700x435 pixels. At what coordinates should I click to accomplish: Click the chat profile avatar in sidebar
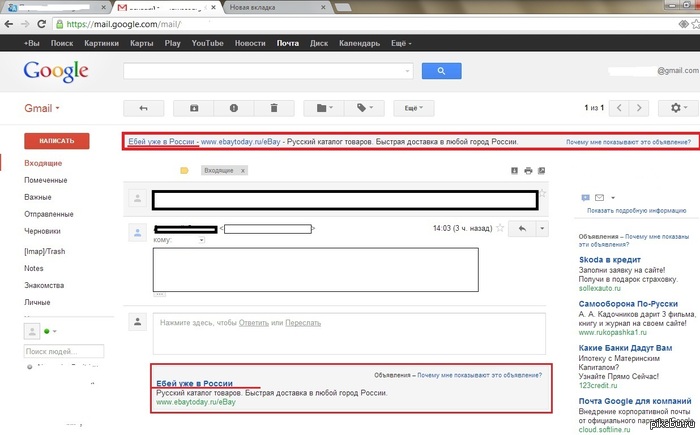pos(32,331)
